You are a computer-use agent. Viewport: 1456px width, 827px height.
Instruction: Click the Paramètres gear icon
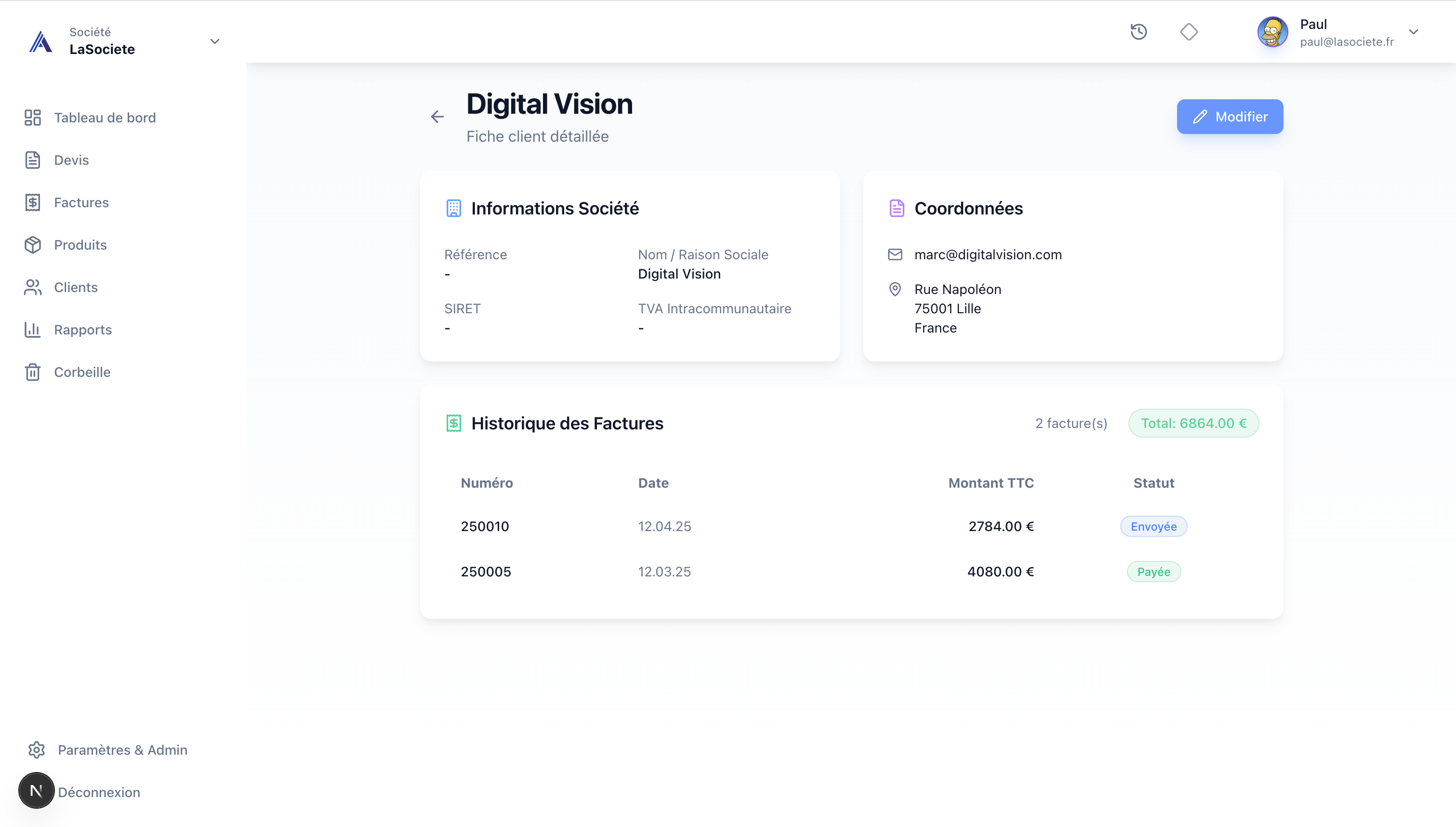tap(37, 750)
